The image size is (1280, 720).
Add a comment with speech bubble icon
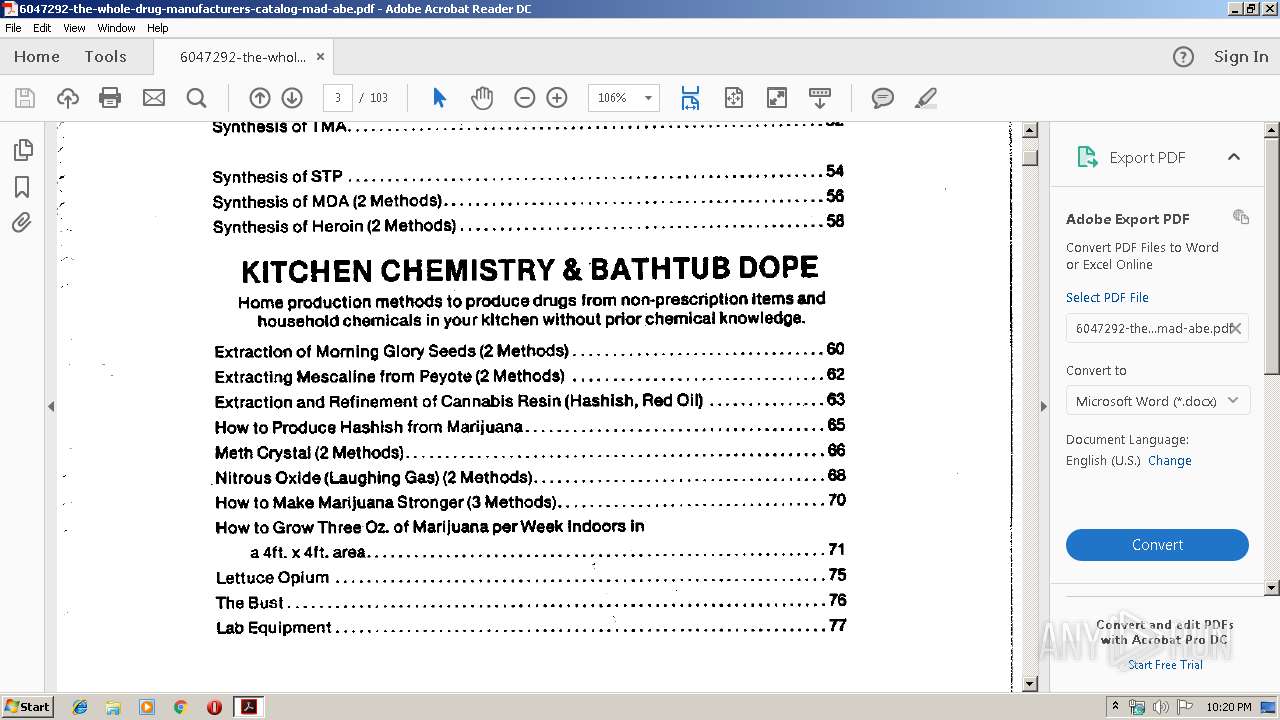[882, 98]
